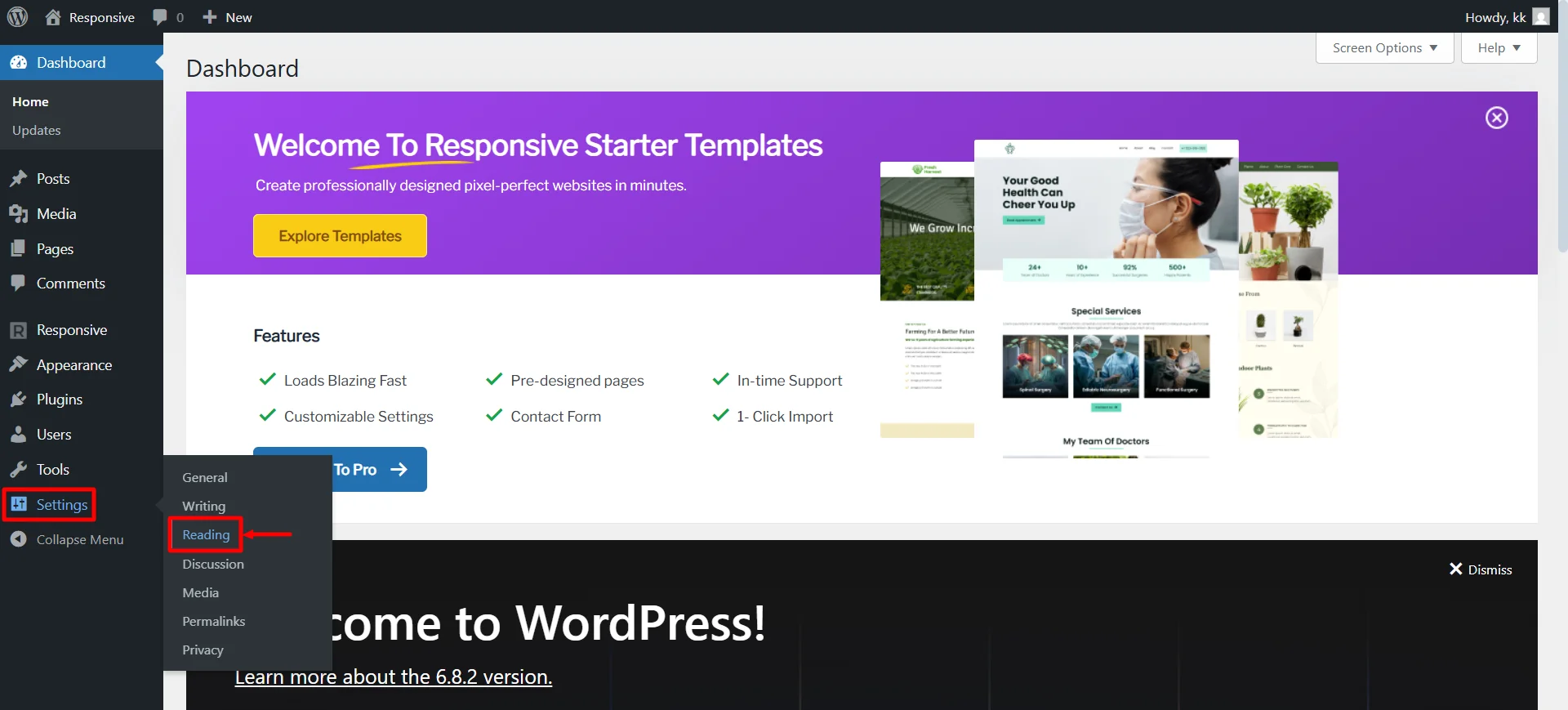Image resolution: width=1568 pixels, height=710 pixels.
Task: Click the New link in admin bar
Action: click(x=238, y=17)
